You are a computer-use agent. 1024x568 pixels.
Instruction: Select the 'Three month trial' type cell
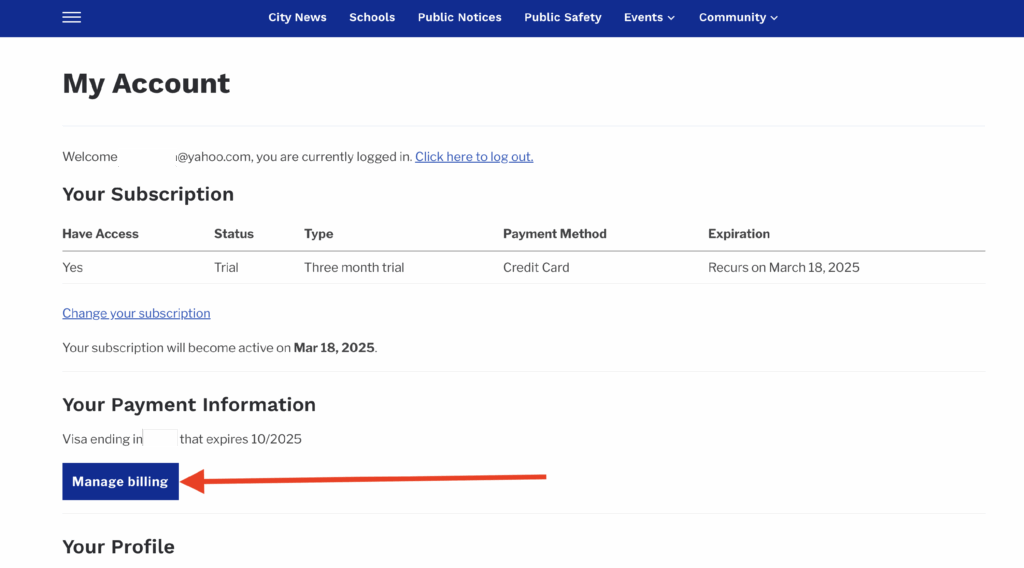click(x=354, y=268)
